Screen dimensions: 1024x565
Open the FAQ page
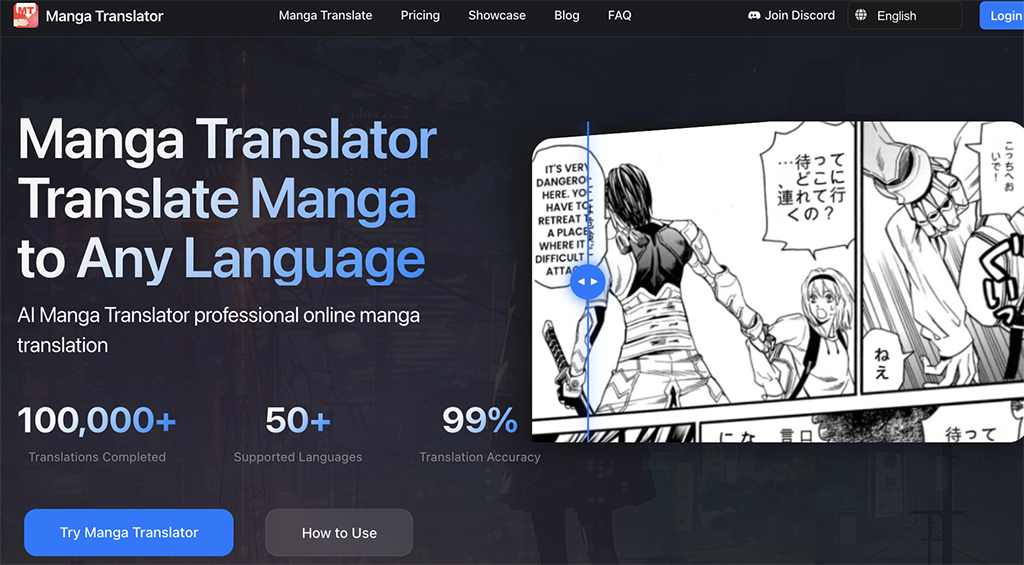click(x=620, y=15)
